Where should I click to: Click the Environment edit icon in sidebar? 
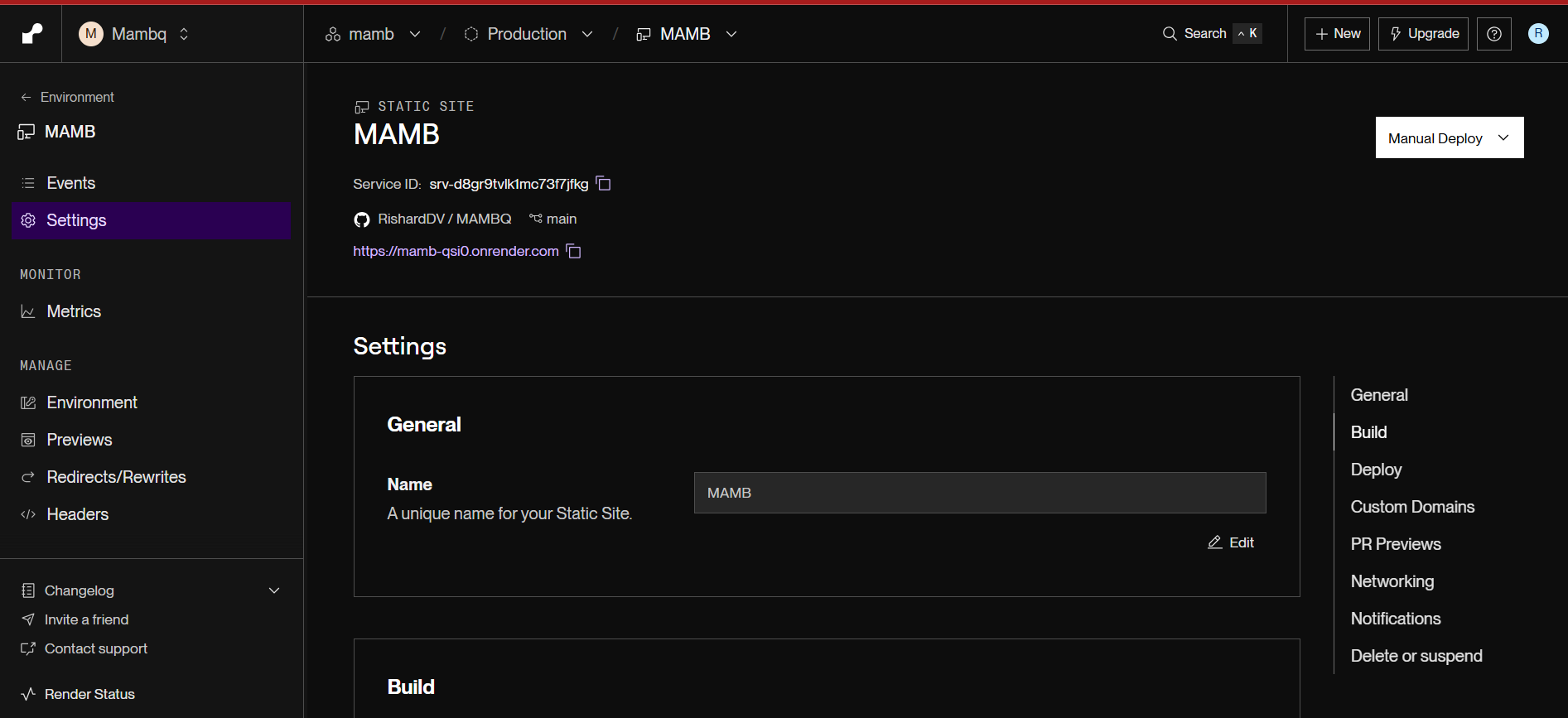click(x=28, y=402)
